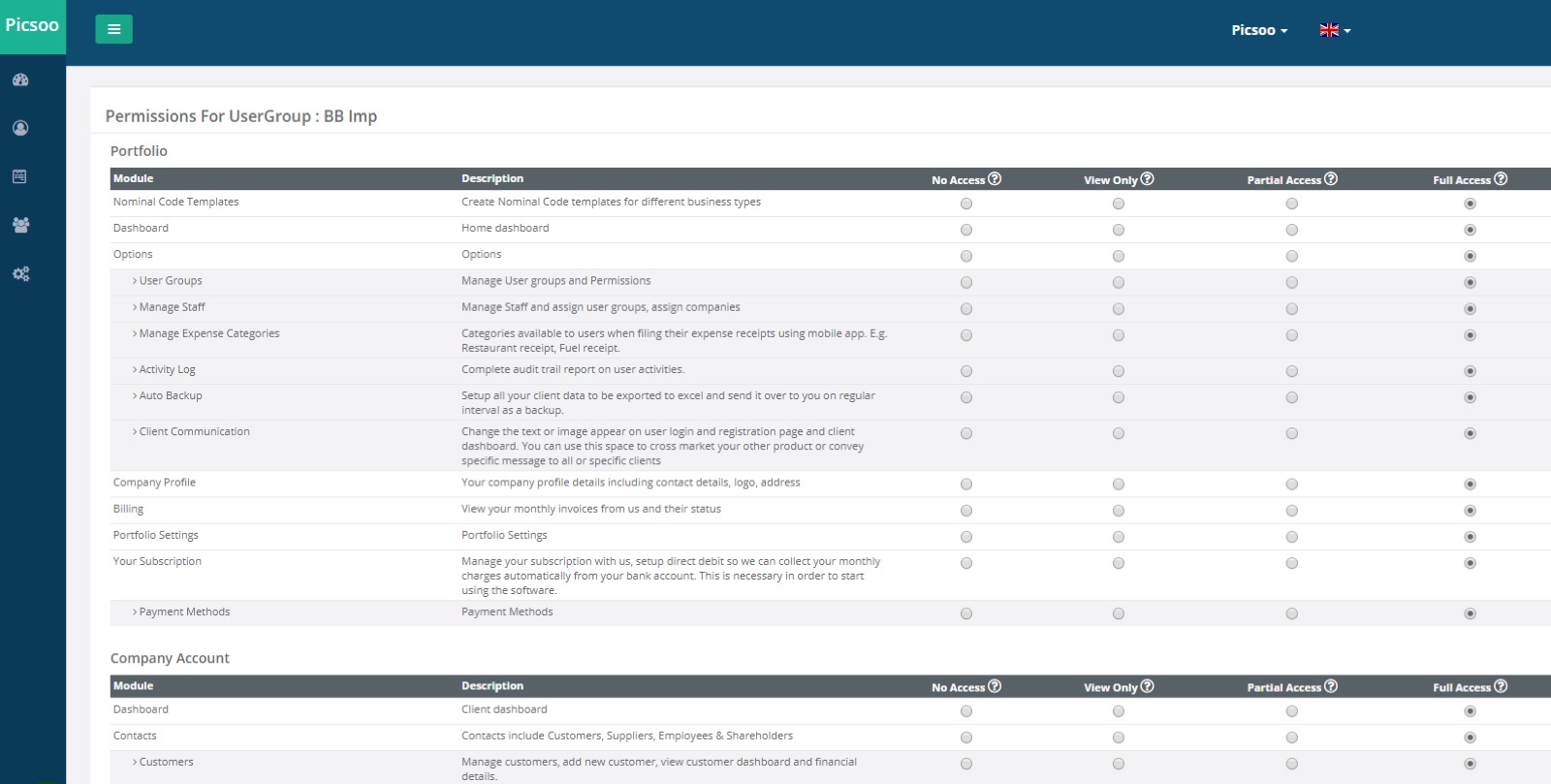Select View Only for Payment Methods
The height and width of the screenshot is (784, 1551).
[1119, 613]
